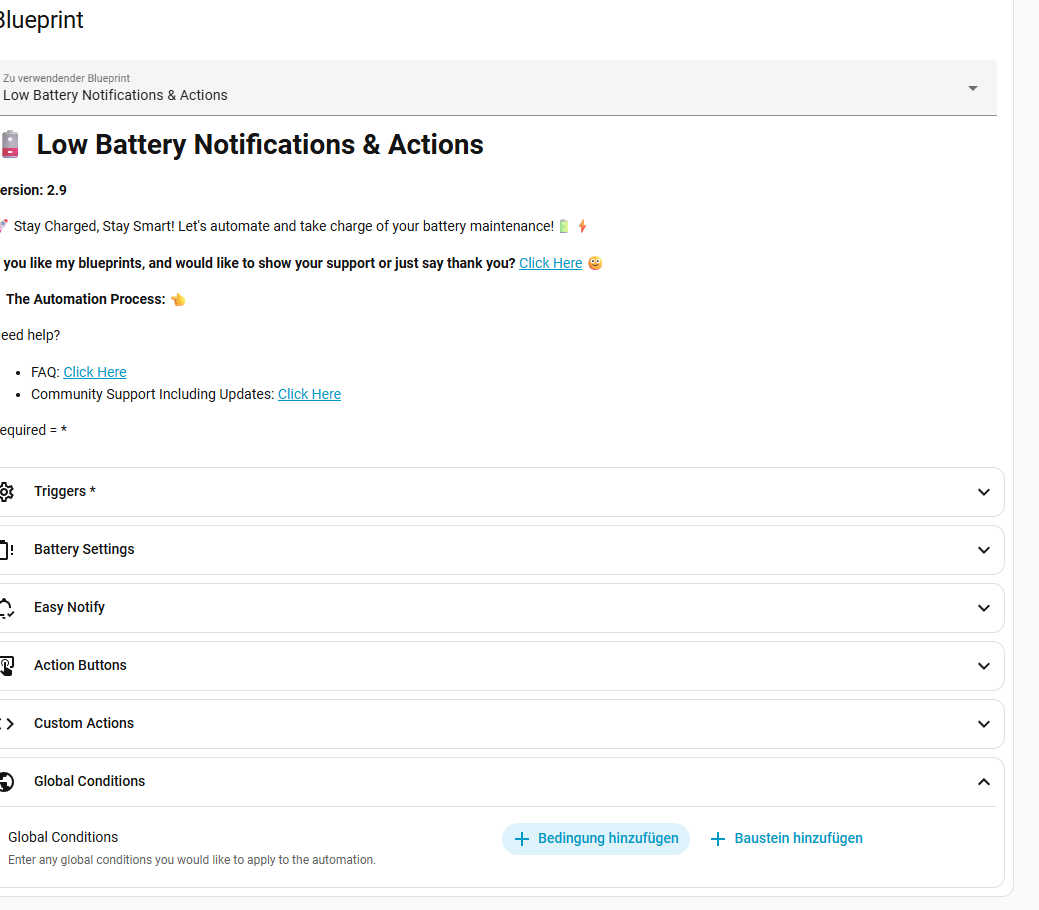The image size is (1039, 910).
Task: Open the Community Support 'Click Here' link
Action: click(309, 394)
